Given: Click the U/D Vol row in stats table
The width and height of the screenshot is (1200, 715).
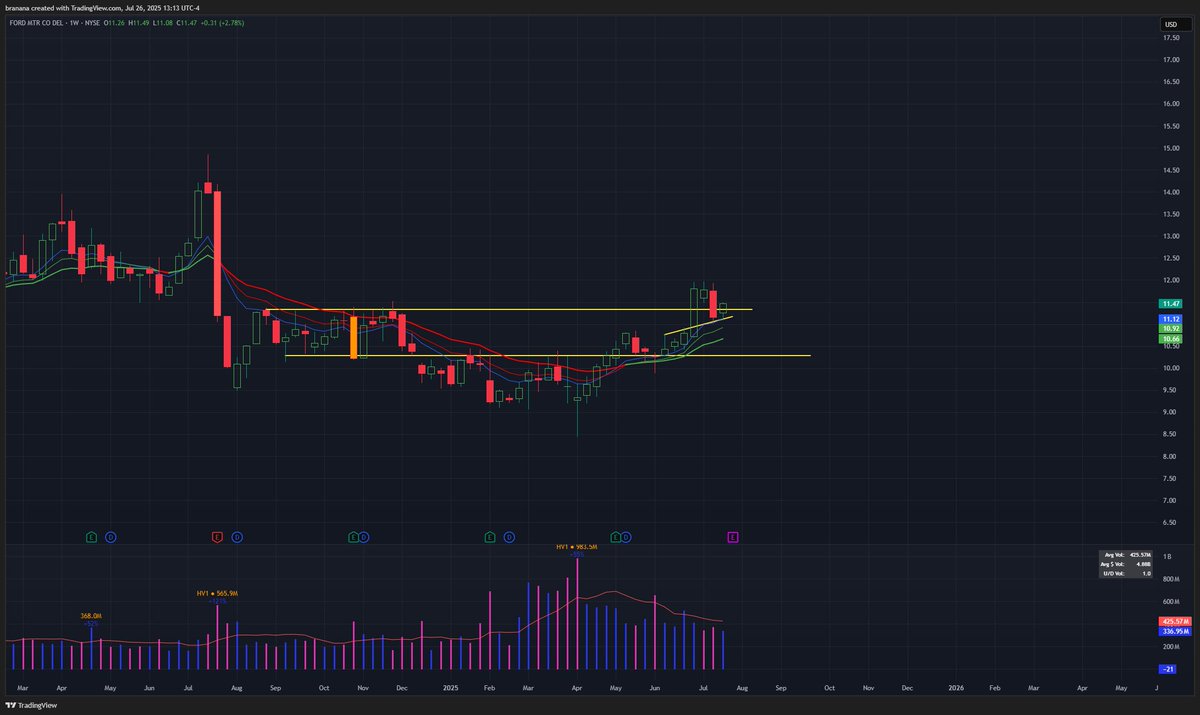Looking at the screenshot, I should (1125, 574).
